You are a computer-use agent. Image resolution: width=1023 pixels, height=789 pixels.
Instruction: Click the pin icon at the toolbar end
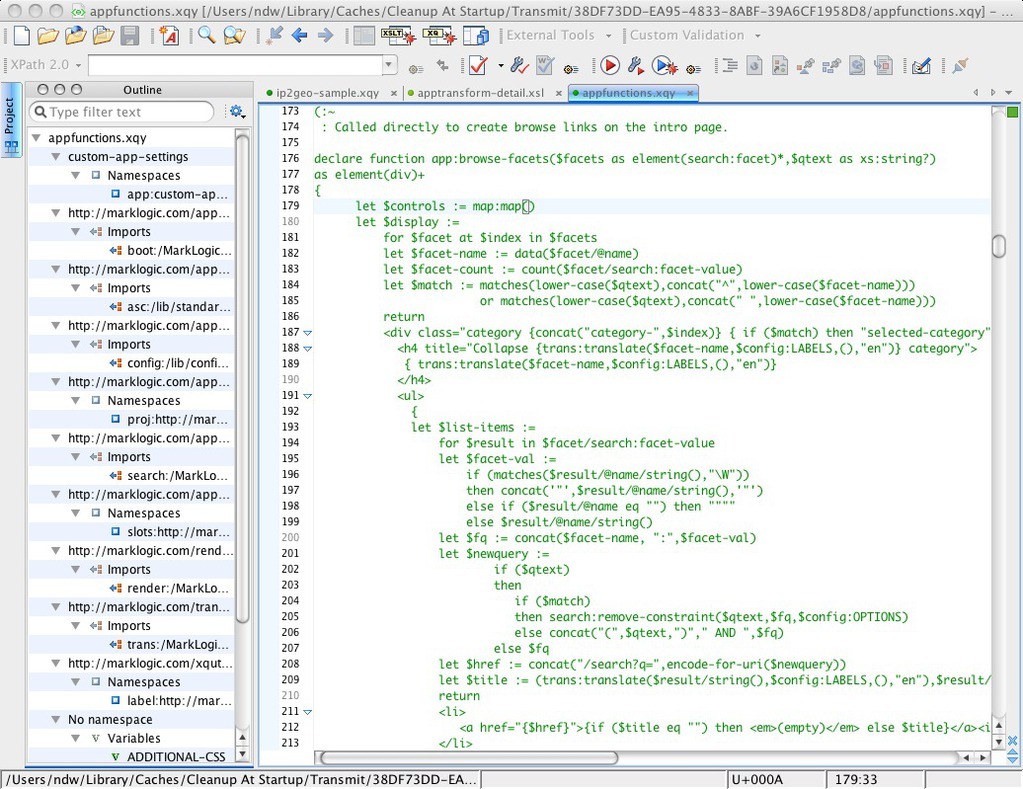pos(960,65)
